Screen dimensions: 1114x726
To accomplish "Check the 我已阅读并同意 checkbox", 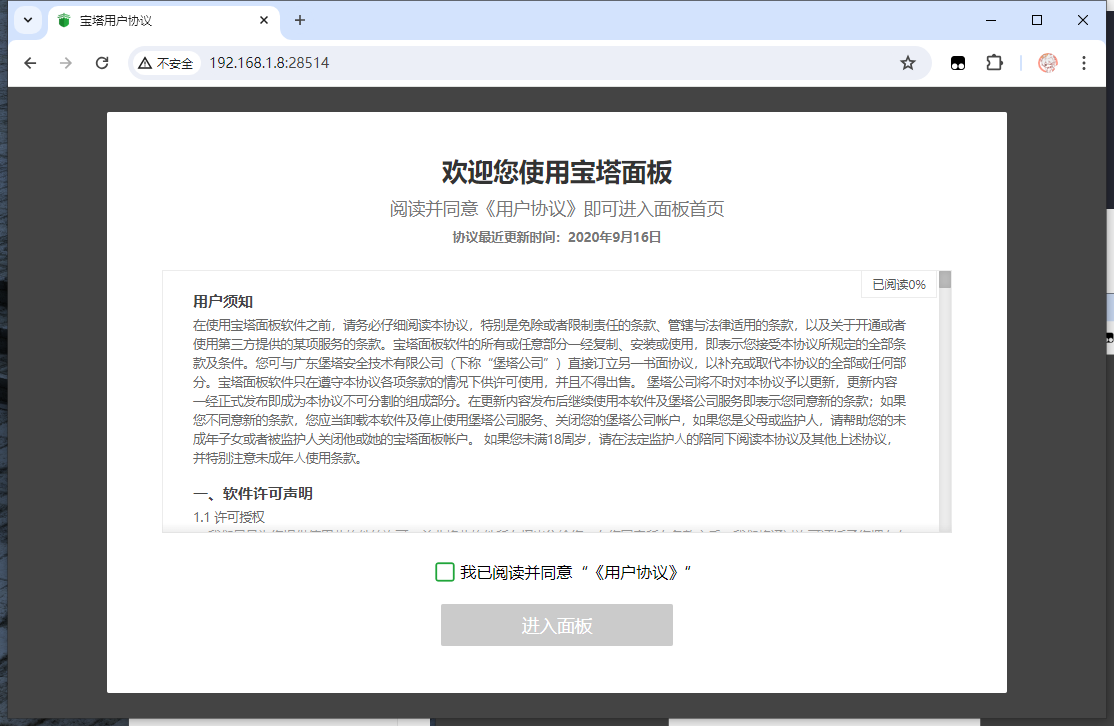I will (x=445, y=572).
